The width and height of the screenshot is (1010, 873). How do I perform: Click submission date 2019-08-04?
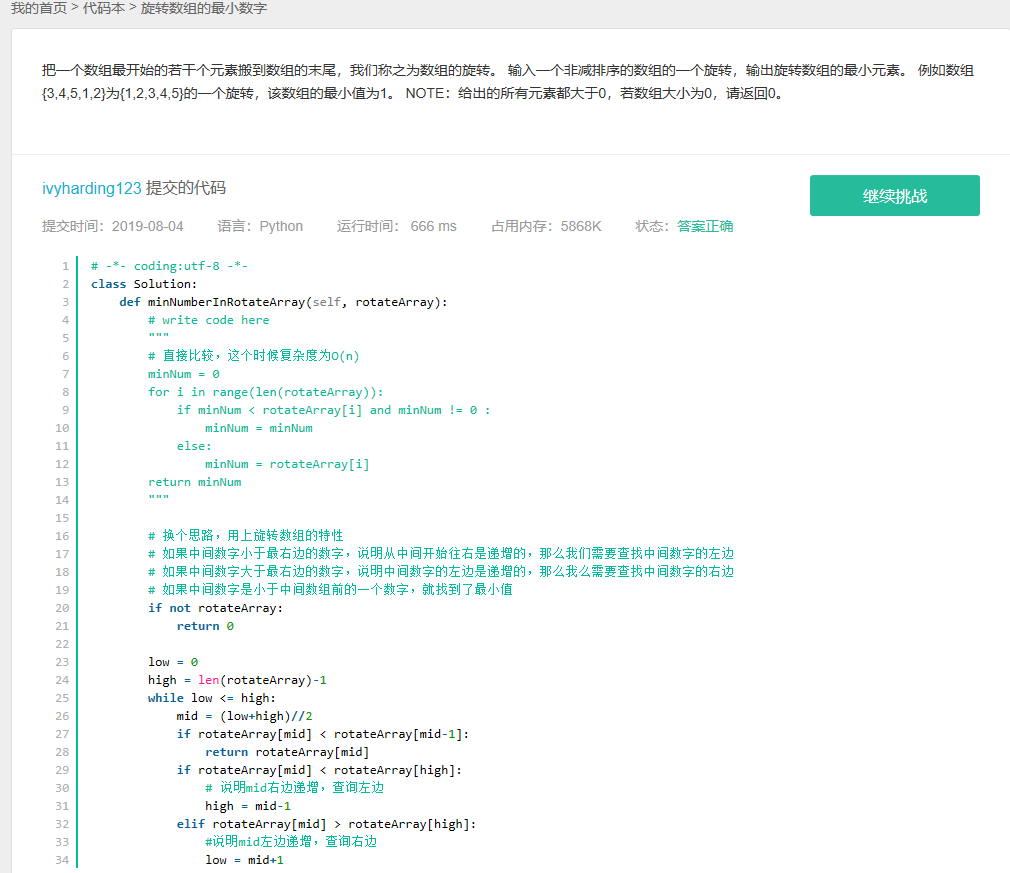pyautogui.click(x=148, y=226)
